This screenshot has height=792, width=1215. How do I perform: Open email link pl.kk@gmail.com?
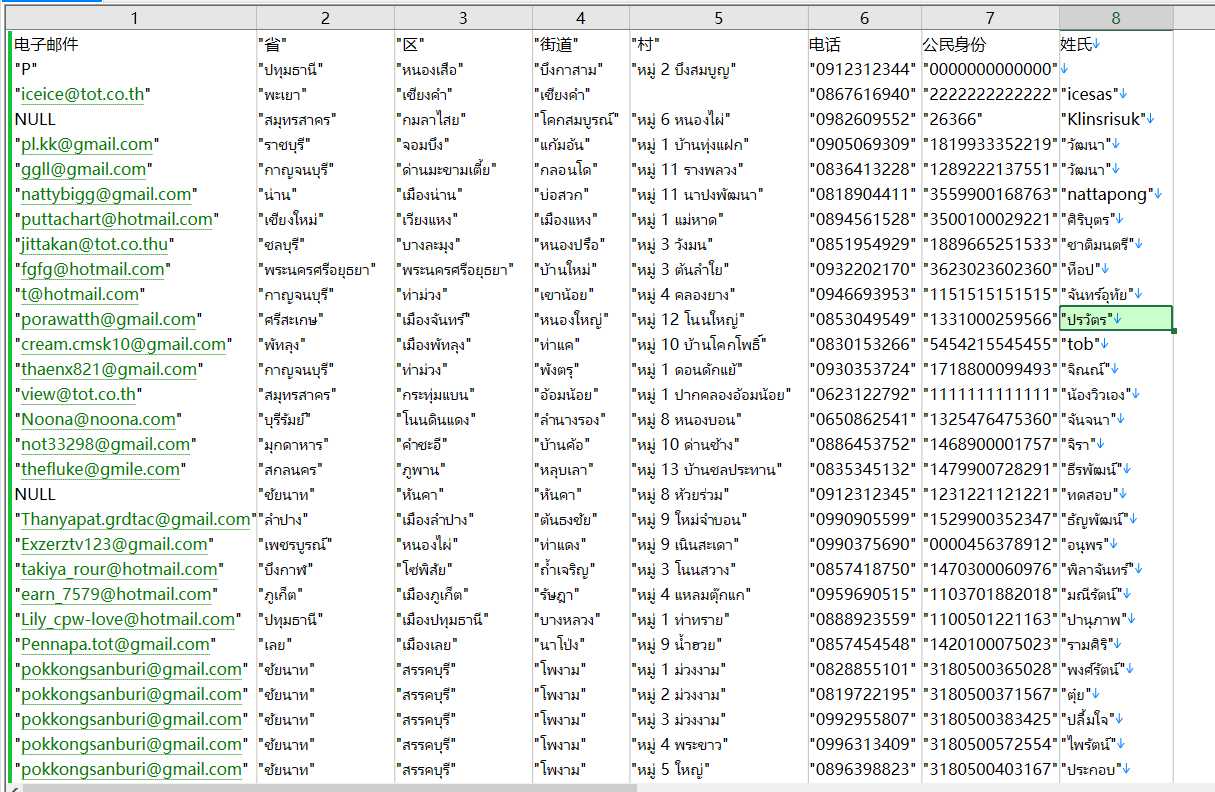coord(87,144)
